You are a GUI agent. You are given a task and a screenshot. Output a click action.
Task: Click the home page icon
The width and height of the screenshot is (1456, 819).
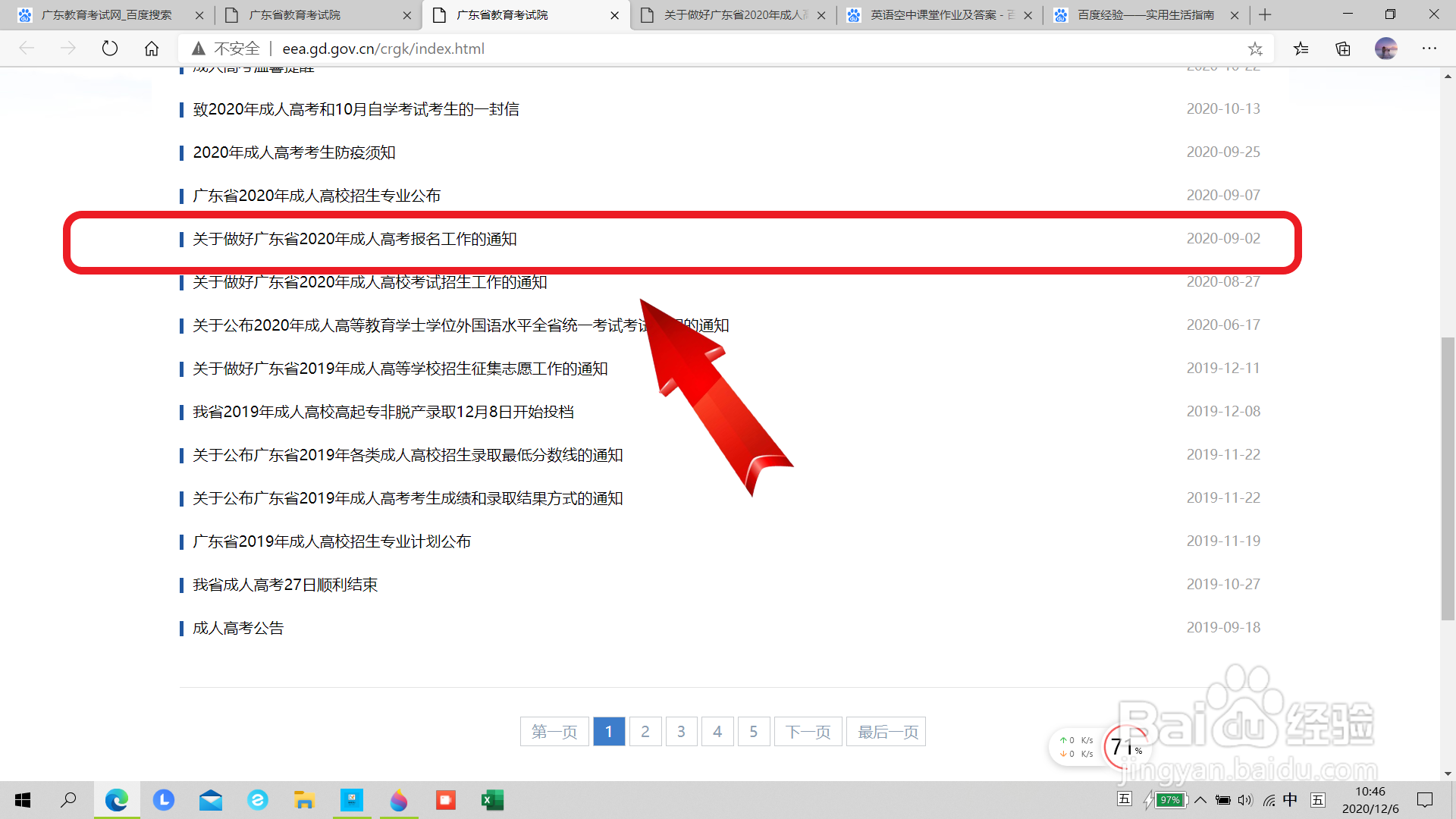point(152,49)
